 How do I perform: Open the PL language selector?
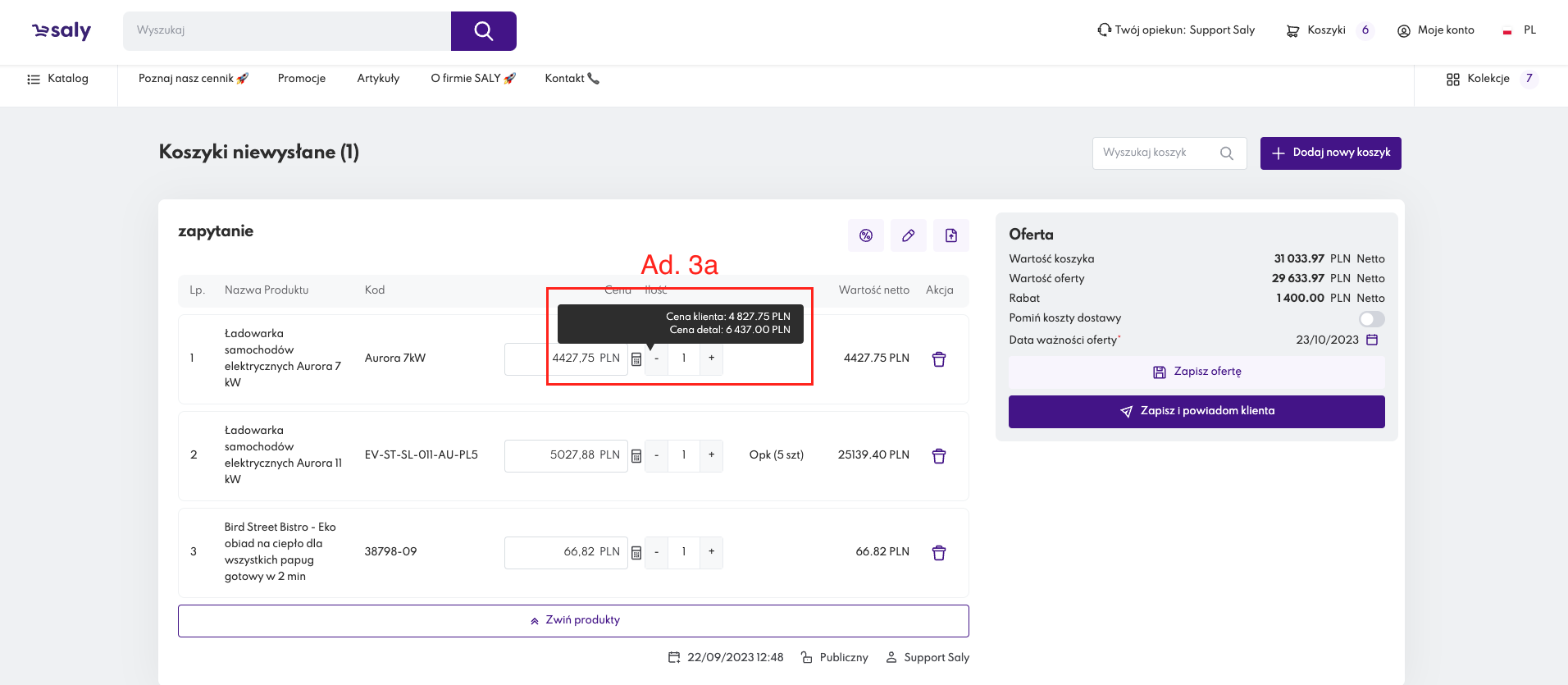coord(1520,30)
